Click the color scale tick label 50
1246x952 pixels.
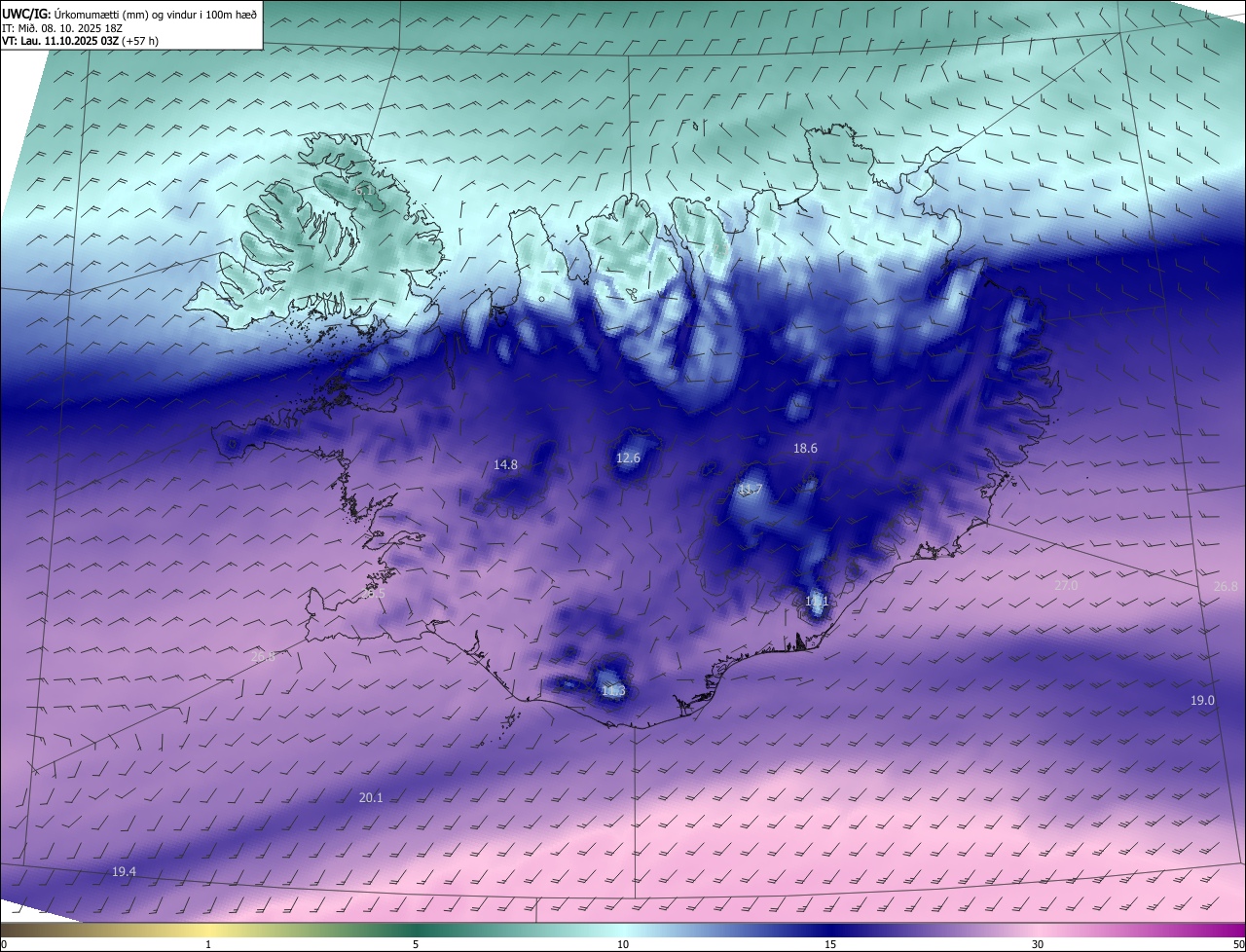[x=1238, y=945]
